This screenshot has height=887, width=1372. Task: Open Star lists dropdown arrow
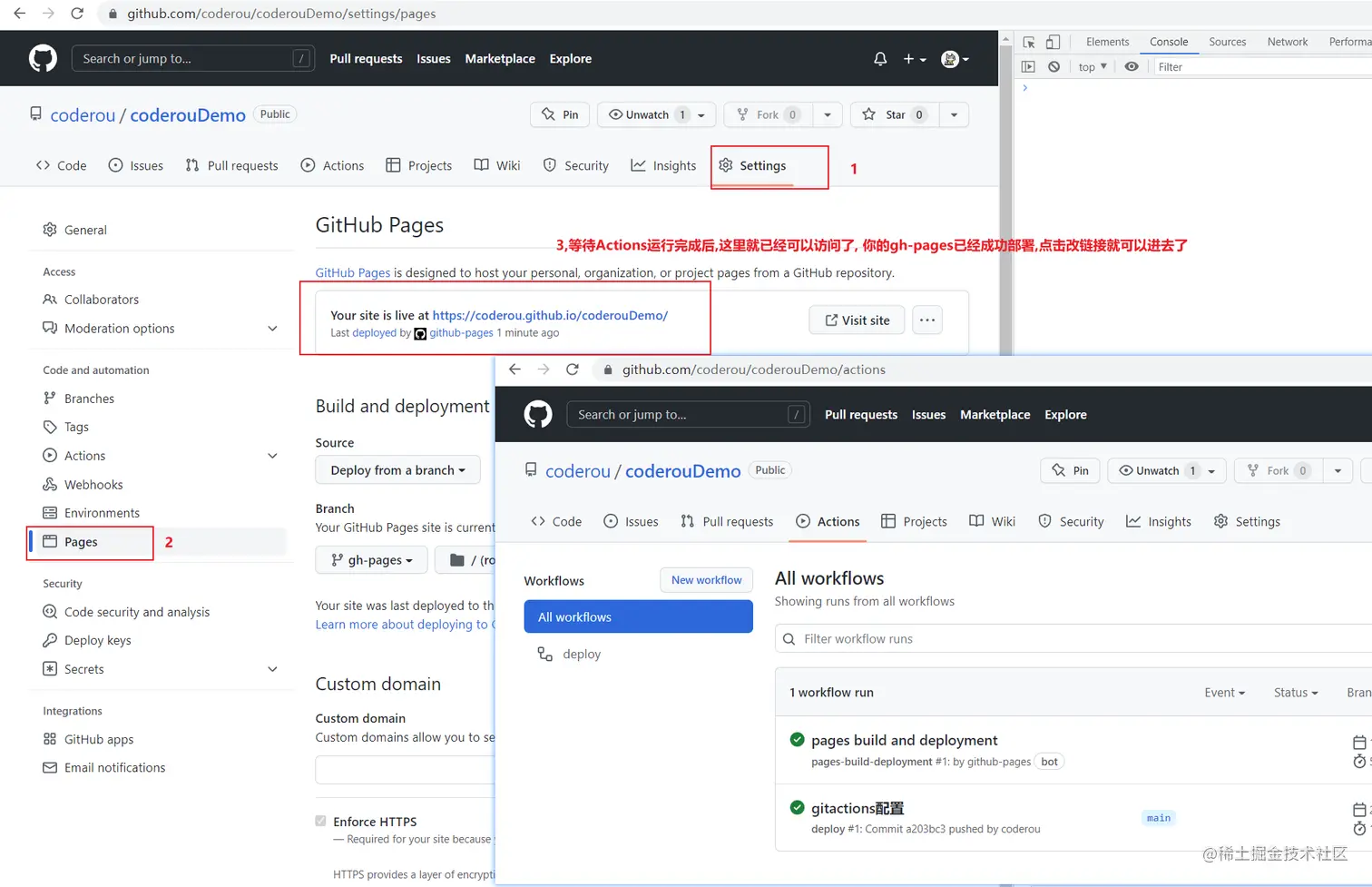tap(954, 115)
